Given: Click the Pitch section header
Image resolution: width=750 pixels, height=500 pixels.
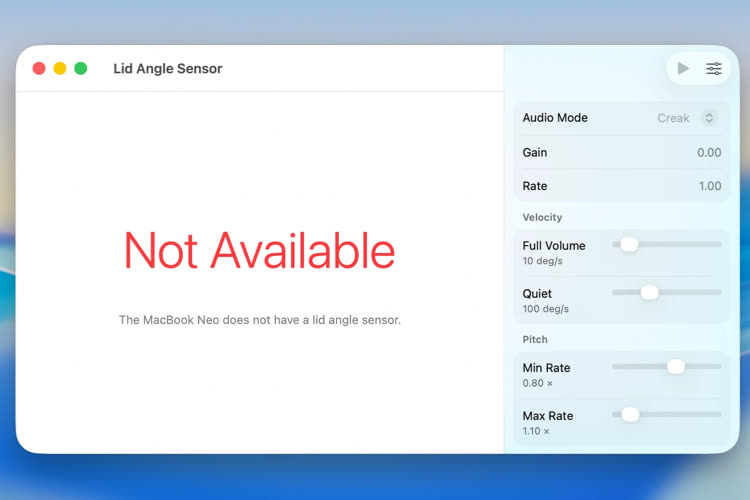Looking at the screenshot, I should pyautogui.click(x=535, y=340).
